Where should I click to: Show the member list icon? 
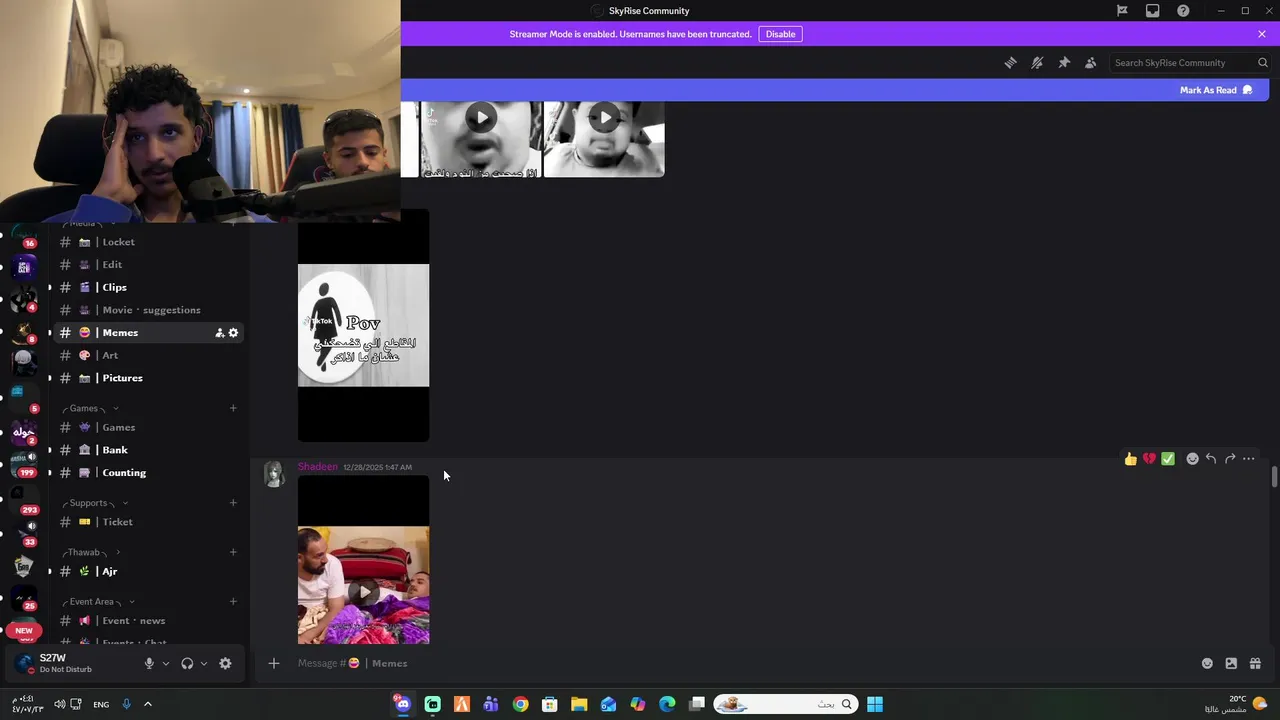coord(1091,62)
